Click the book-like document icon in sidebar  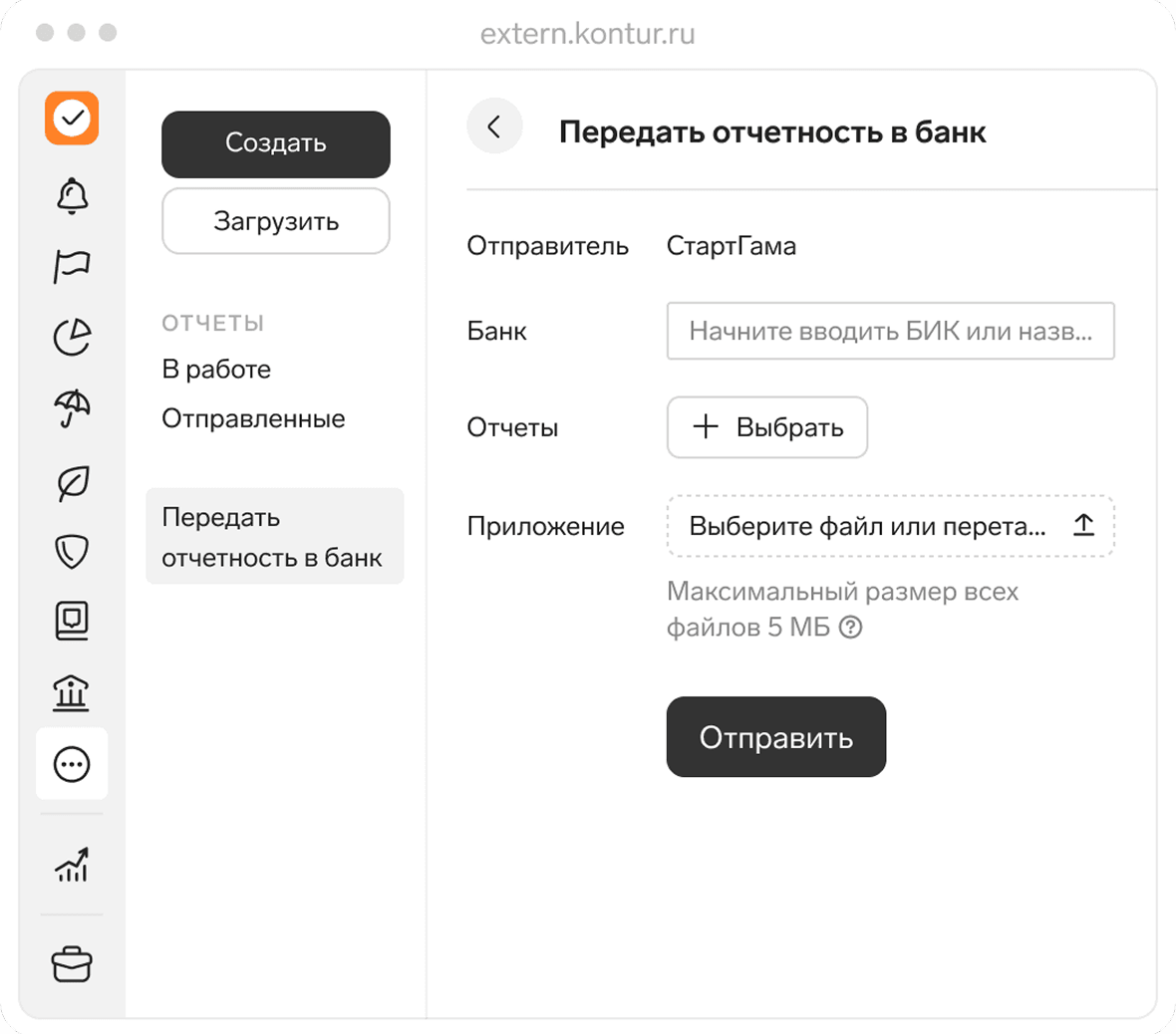pos(72,621)
